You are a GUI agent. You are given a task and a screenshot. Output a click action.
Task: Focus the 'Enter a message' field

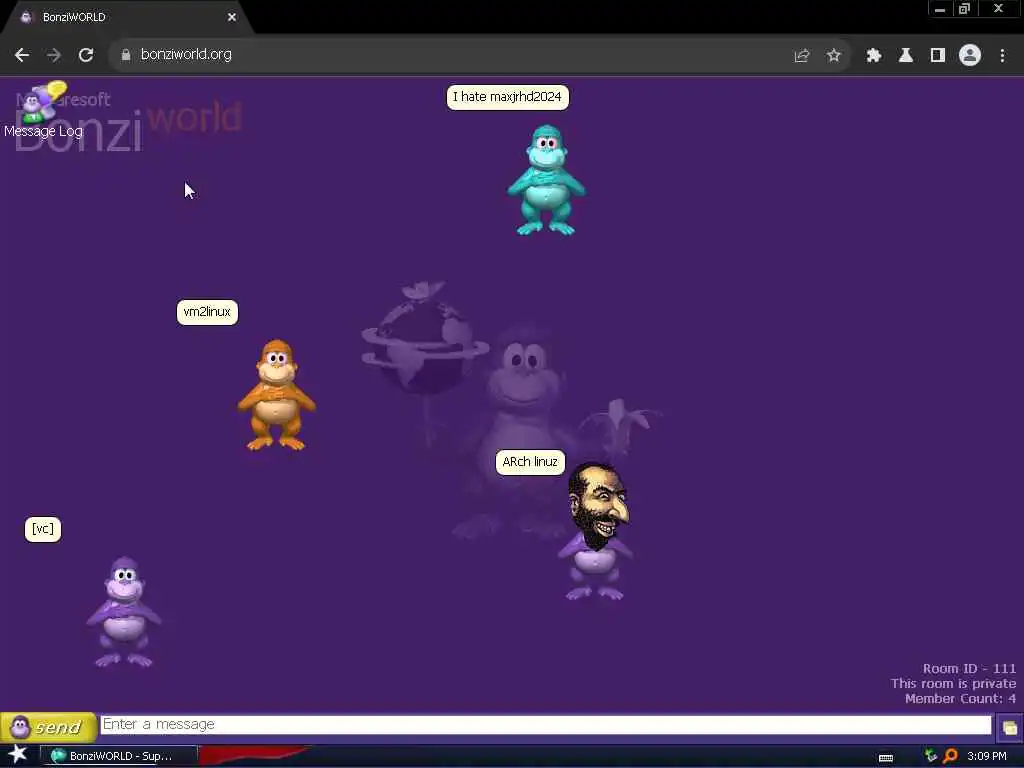pyautogui.click(x=546, y=725)
